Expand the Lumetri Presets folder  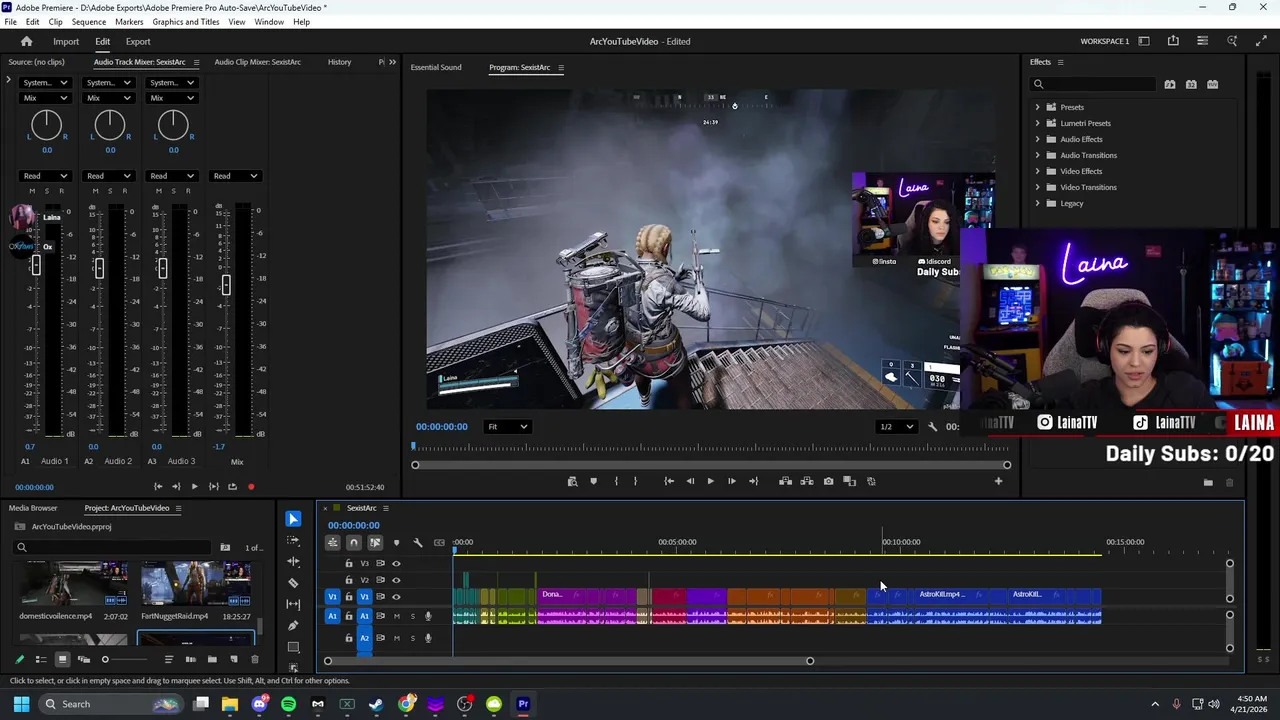tap(1037, 123)
